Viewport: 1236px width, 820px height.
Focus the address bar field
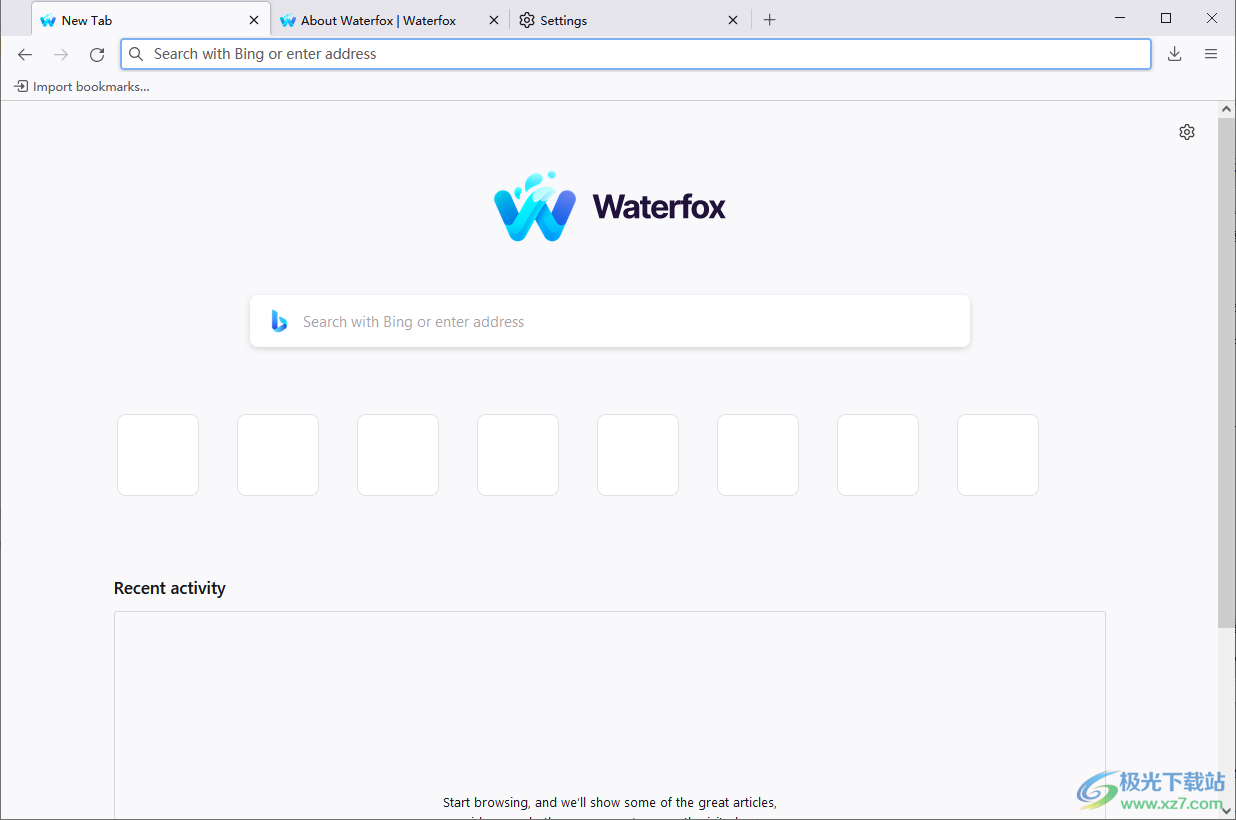point(636,54)
